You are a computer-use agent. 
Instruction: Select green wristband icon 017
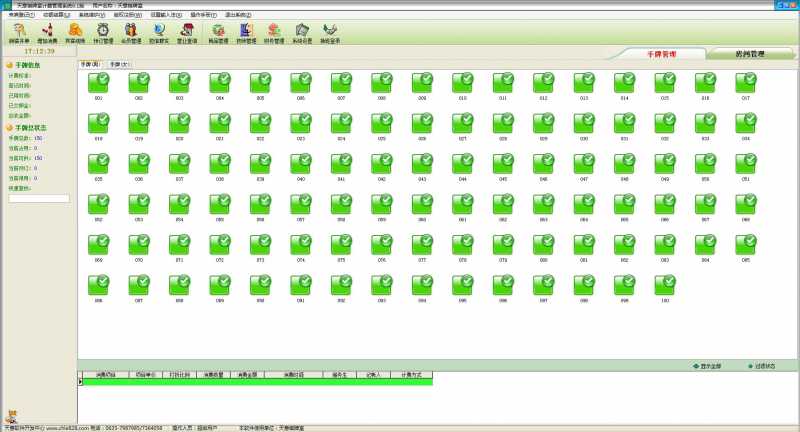[x=745, y=82]
